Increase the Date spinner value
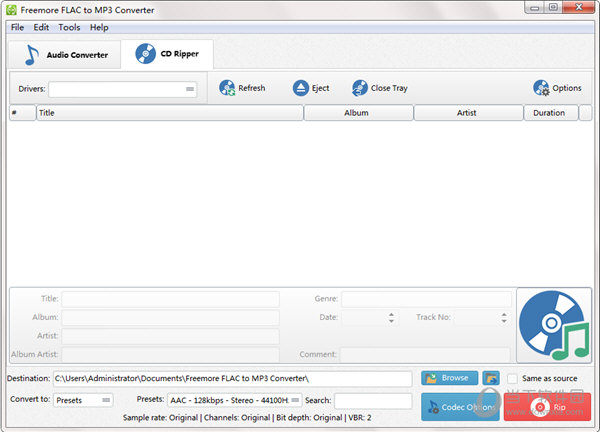This screenshot has height=432, width=600. tap(391, 314)
